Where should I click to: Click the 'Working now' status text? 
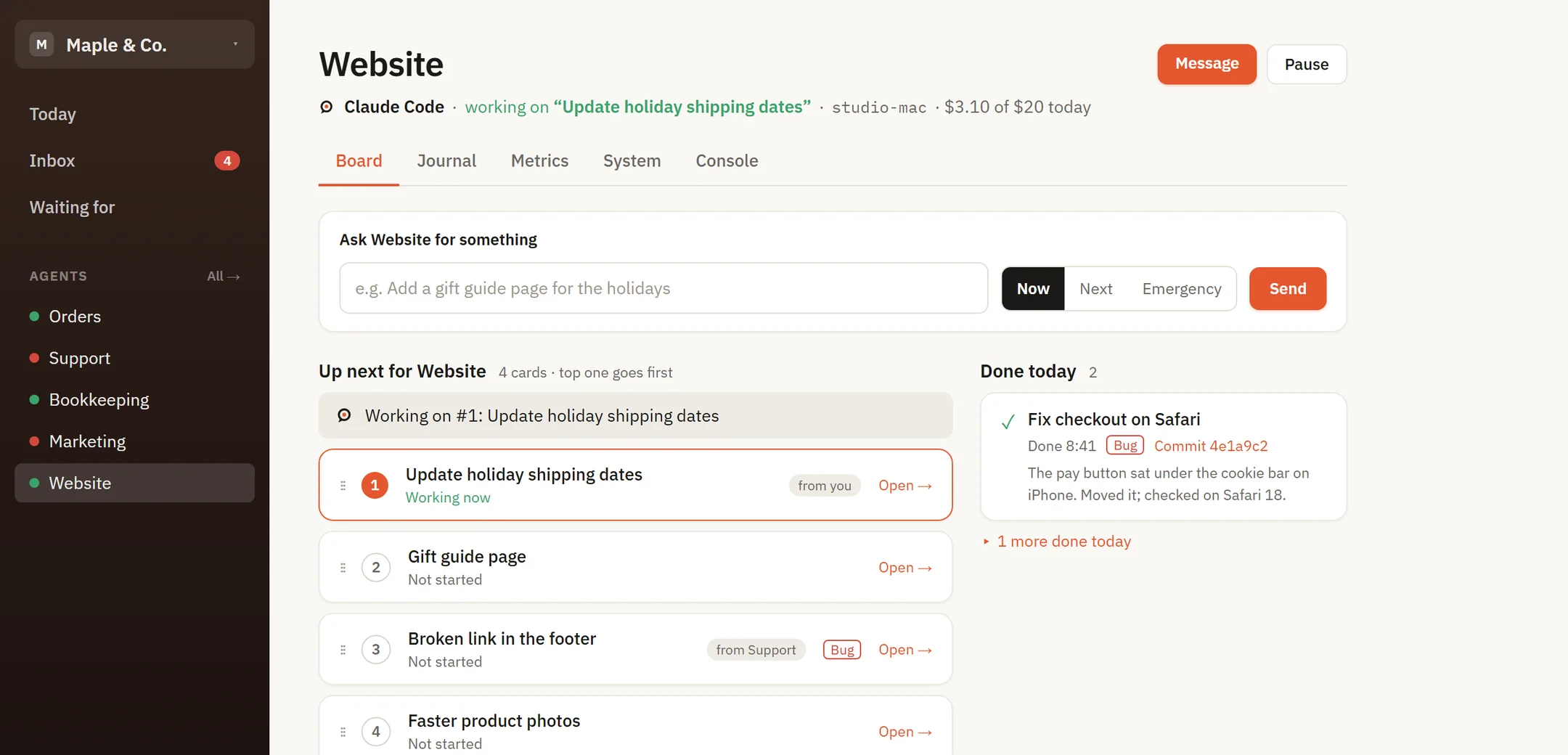(448, 497)
